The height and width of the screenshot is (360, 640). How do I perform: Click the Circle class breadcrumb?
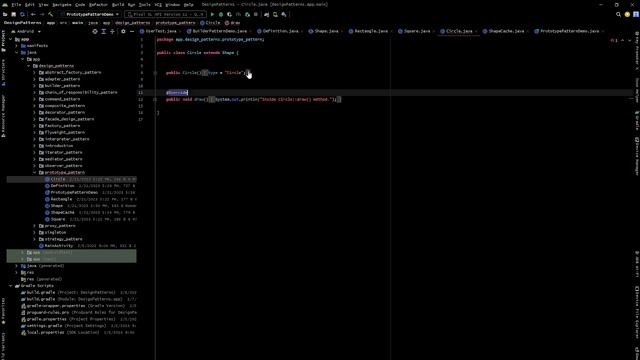pyautogui.click(x=210, y=23)
